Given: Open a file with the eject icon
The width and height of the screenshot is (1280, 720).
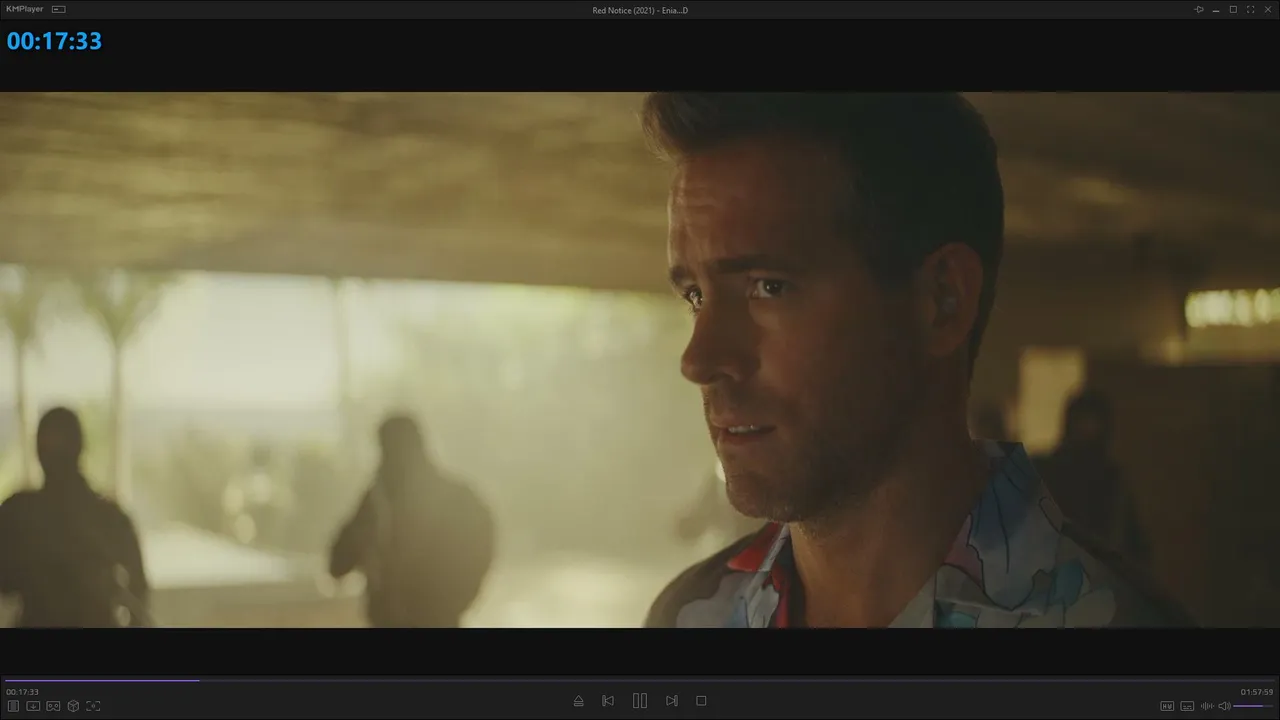Looking at the screenshot, I should (578, 701).
